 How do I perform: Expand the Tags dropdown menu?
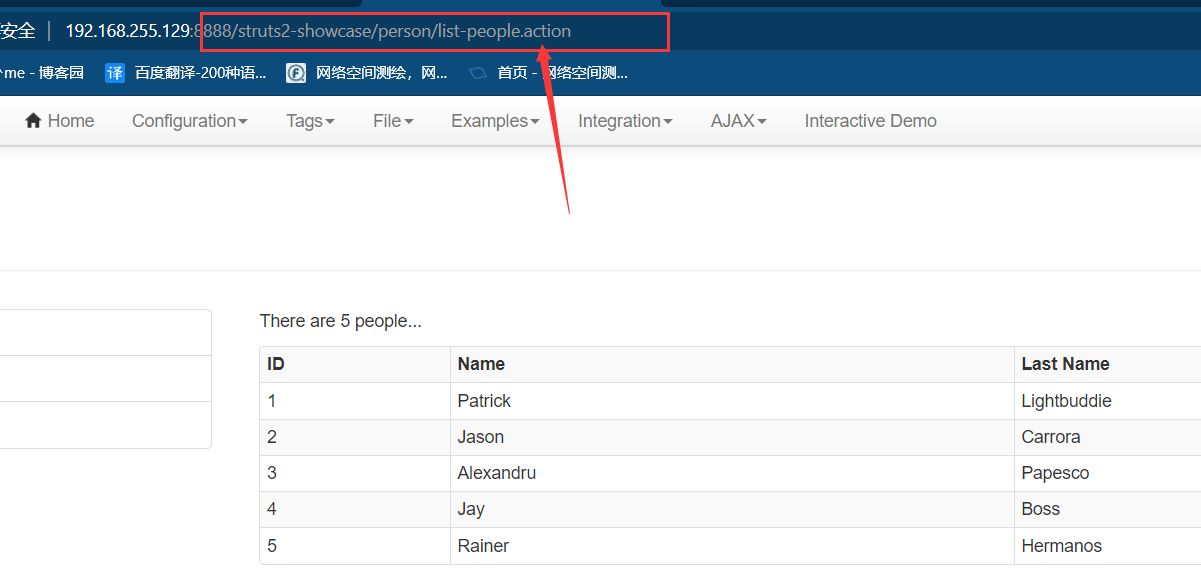click(310, 121)
